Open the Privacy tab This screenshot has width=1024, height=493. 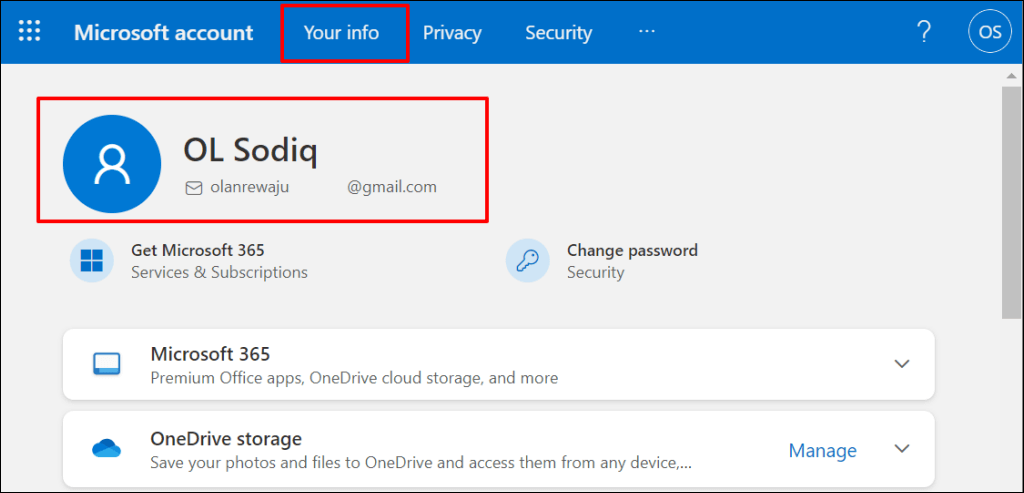[452, 33]
